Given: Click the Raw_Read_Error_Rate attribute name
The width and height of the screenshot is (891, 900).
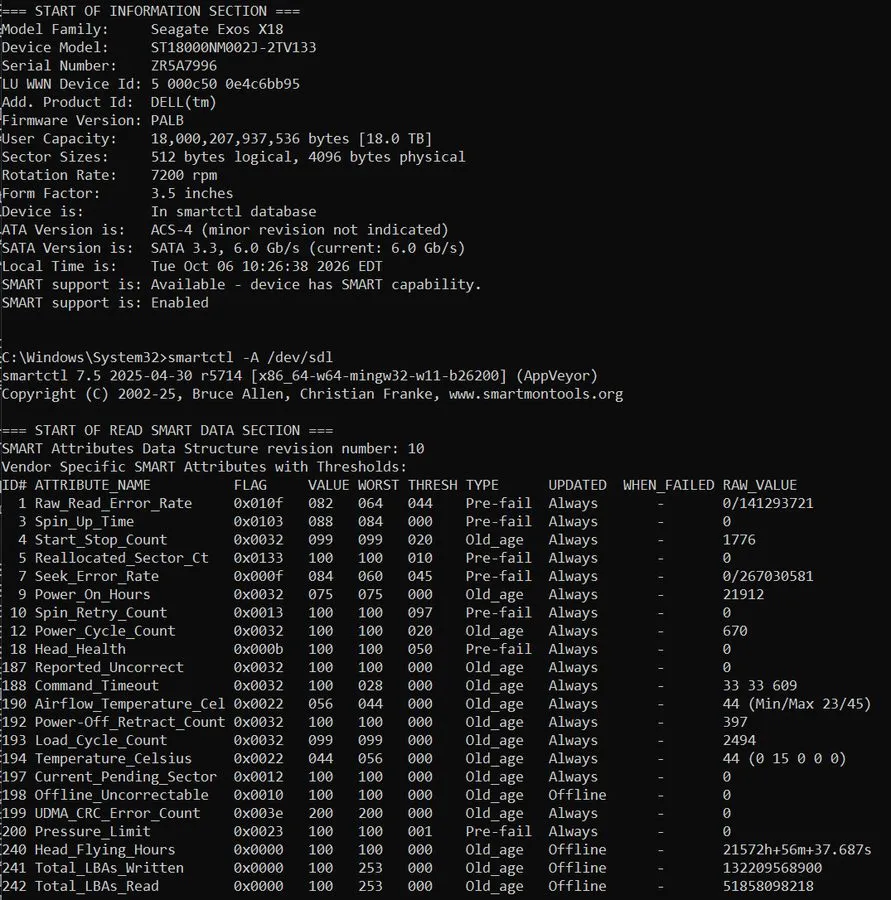Looking at the screenshot, I should click(113, 503).
